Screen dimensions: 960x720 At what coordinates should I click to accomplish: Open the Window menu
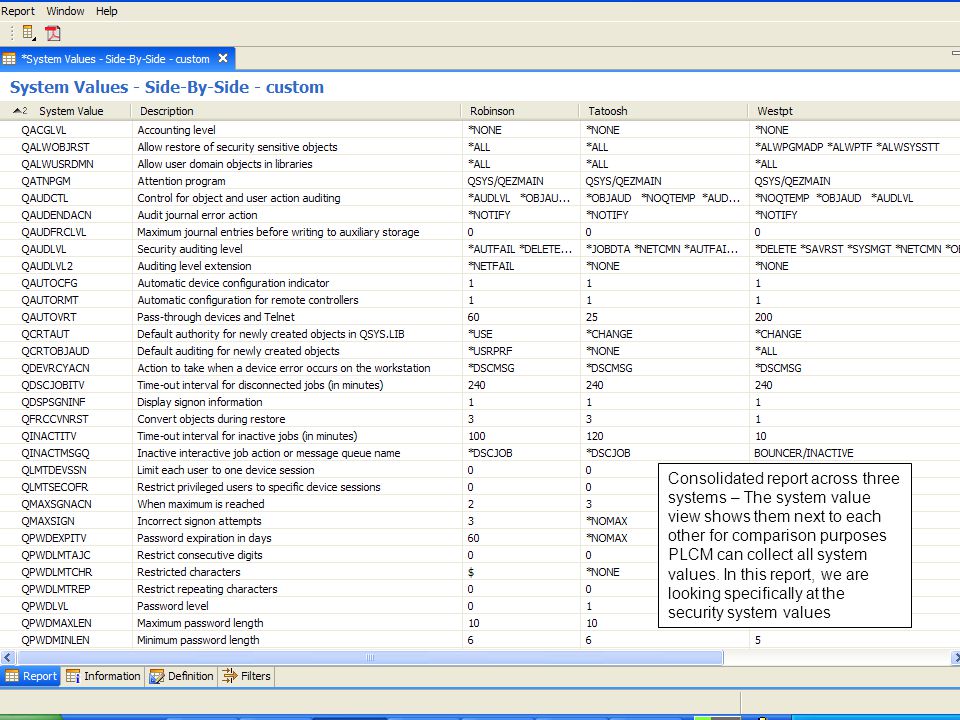66,11
